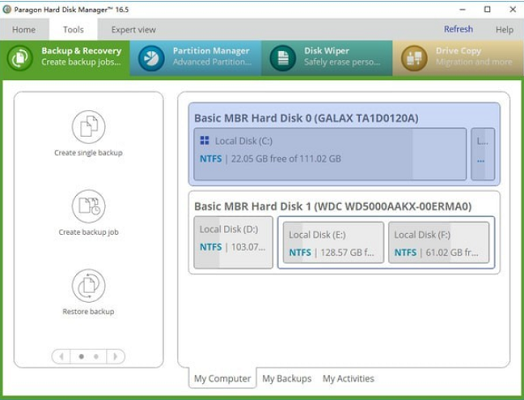Open the My Activities tab
Viewport: 524px width, 400px height.
(x=348, y=378)
